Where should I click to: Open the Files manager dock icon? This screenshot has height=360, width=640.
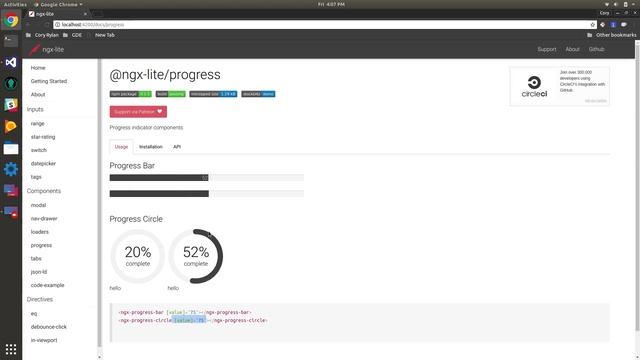11,148
